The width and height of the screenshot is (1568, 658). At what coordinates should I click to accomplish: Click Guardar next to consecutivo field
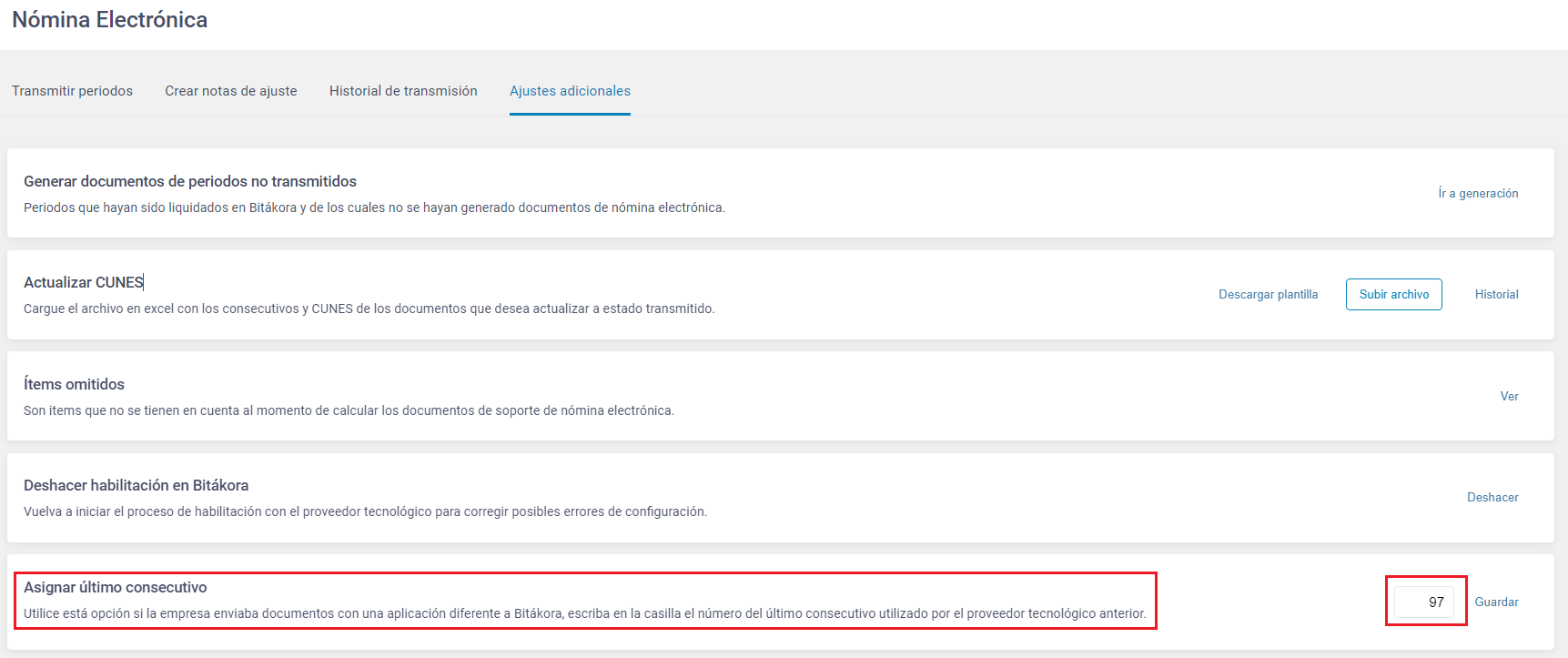click(x=1497, y=602)
